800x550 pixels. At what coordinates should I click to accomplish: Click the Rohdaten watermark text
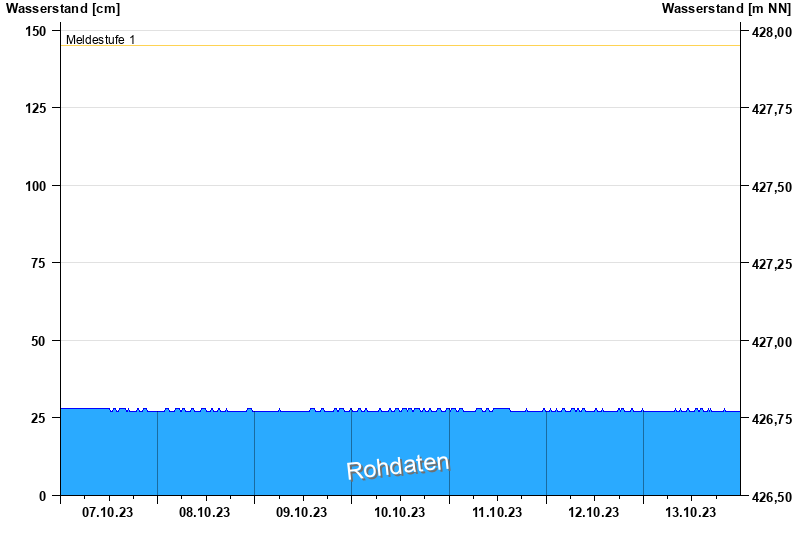(397, 466)
